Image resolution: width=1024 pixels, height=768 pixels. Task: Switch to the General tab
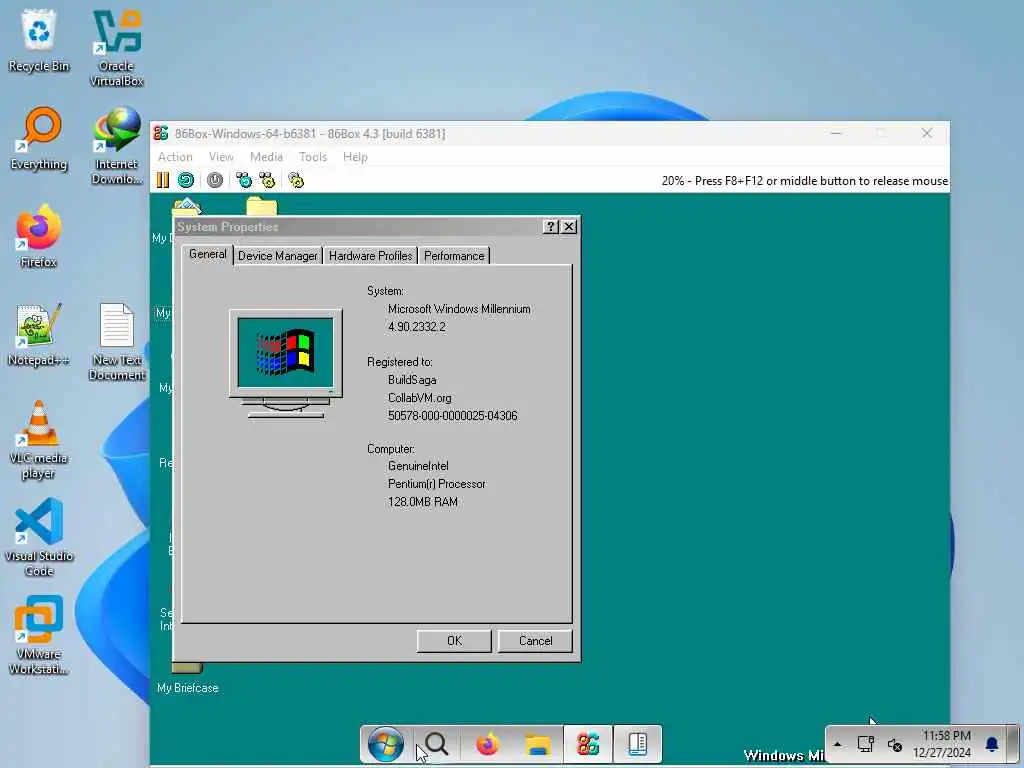coord(208,254)
